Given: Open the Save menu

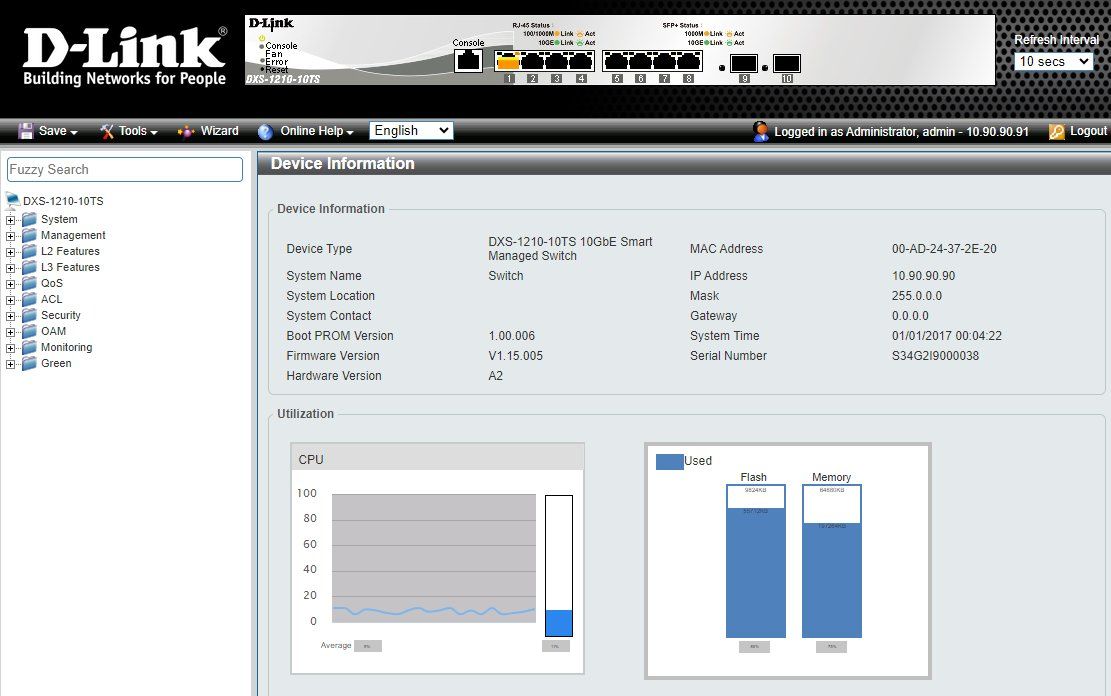Looking at the screenshot, I should [58, 131].
